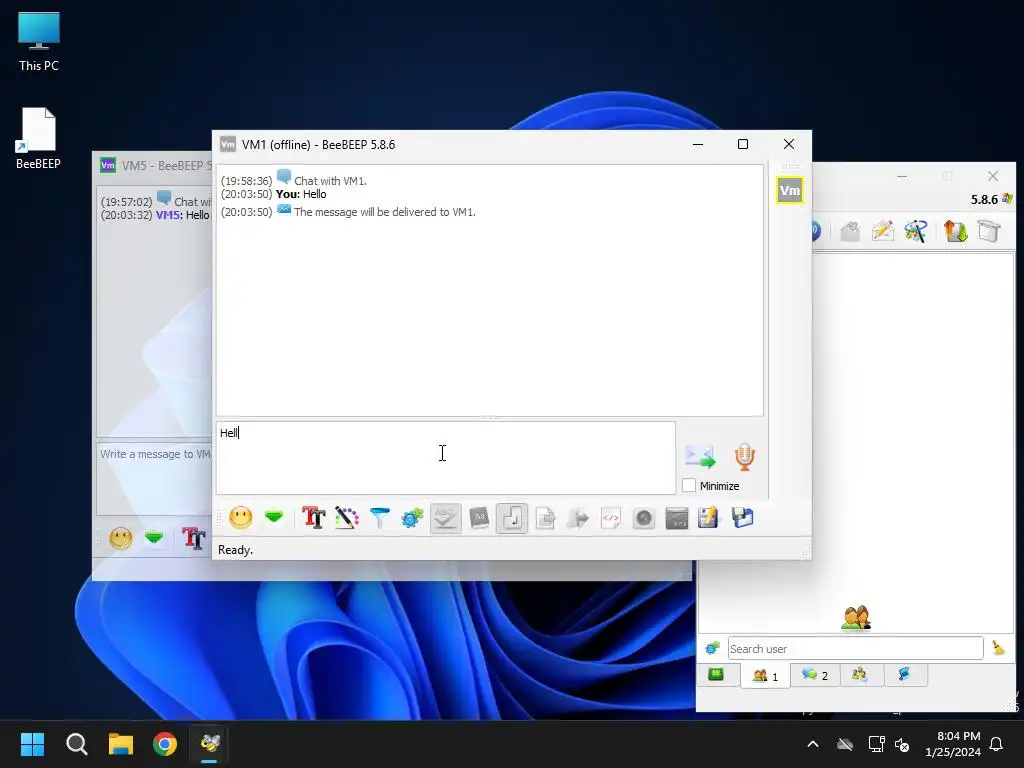Open the Windows Start menu
The image size is (1024, 768).
pyautogui.click(x=32, y=744)
